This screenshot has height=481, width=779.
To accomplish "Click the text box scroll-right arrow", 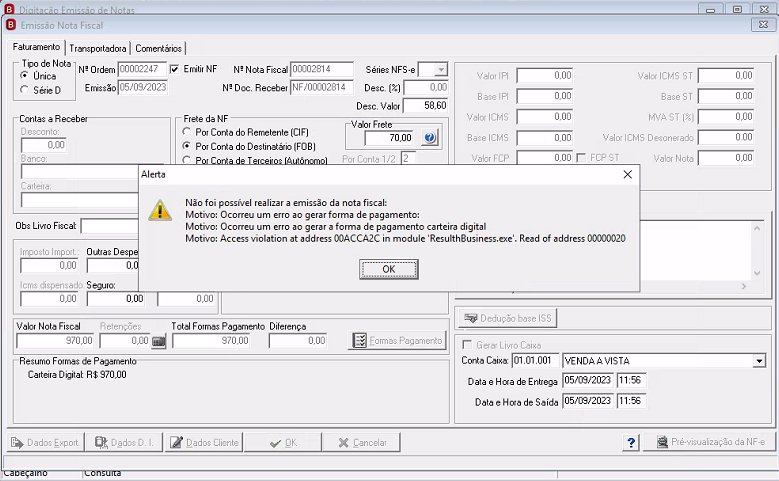I will click(744, 286).
